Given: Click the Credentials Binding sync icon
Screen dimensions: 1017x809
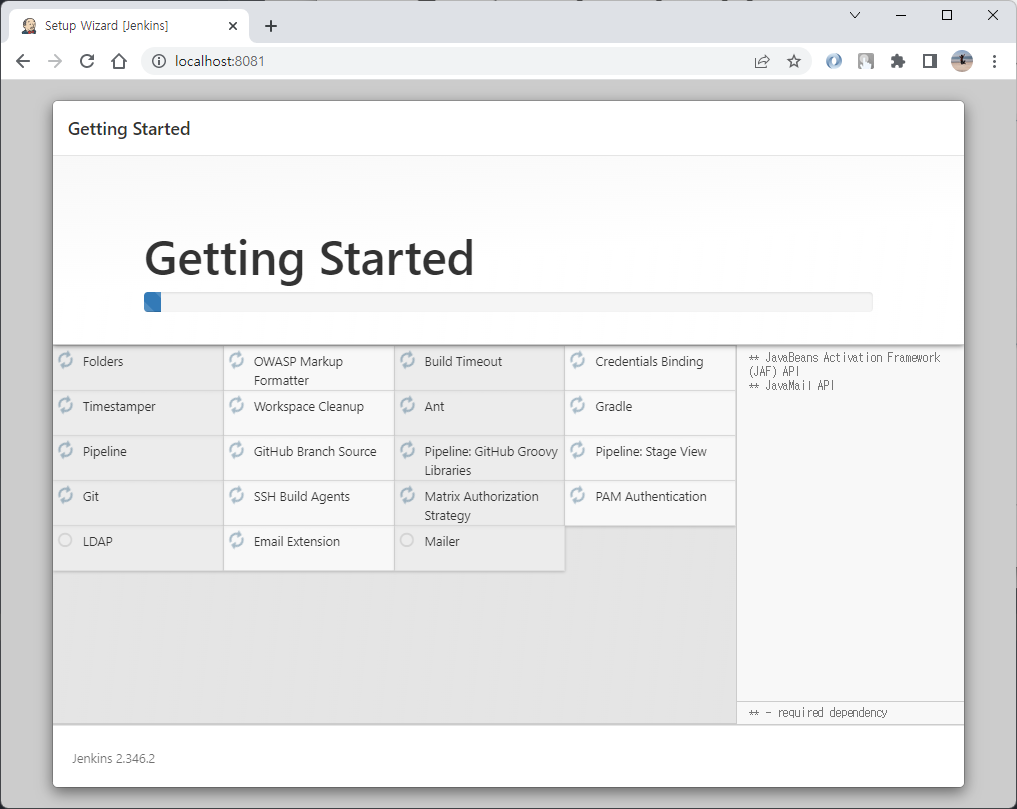Looking at the screenshot, I should point(578,360).
